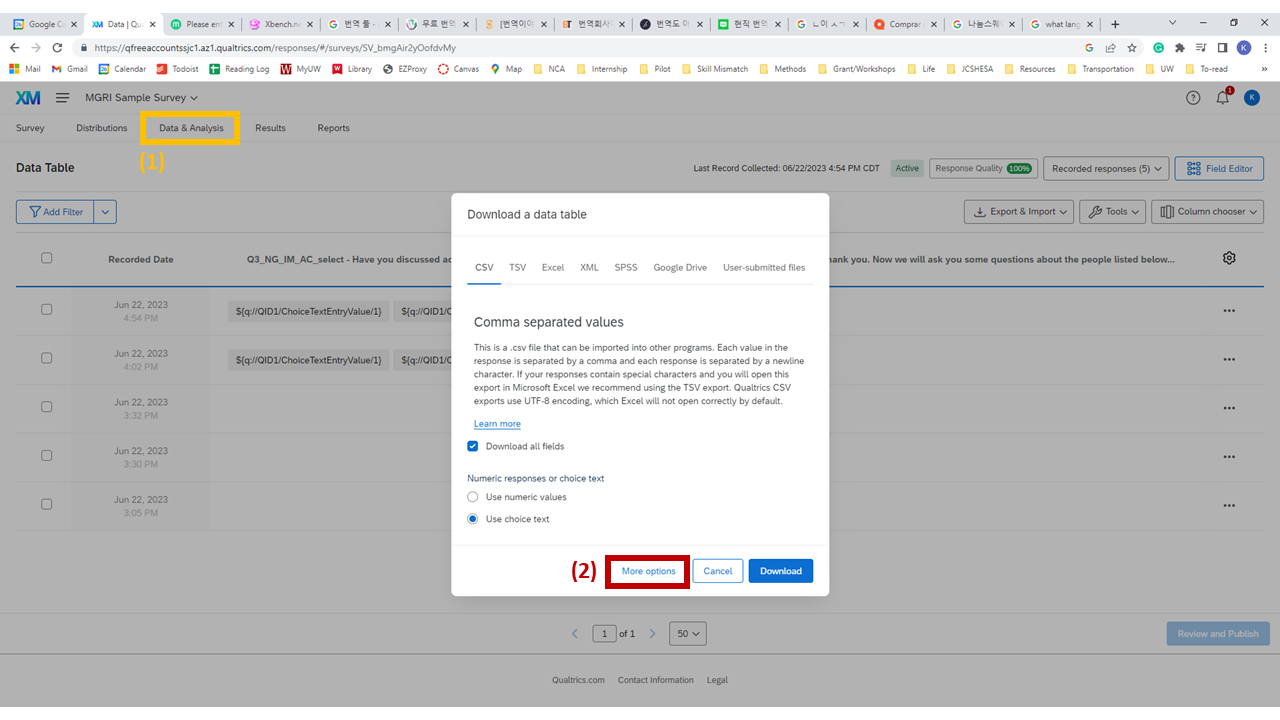Click the K profile avatar
Screen dimensions: 1280x720
1251,97
